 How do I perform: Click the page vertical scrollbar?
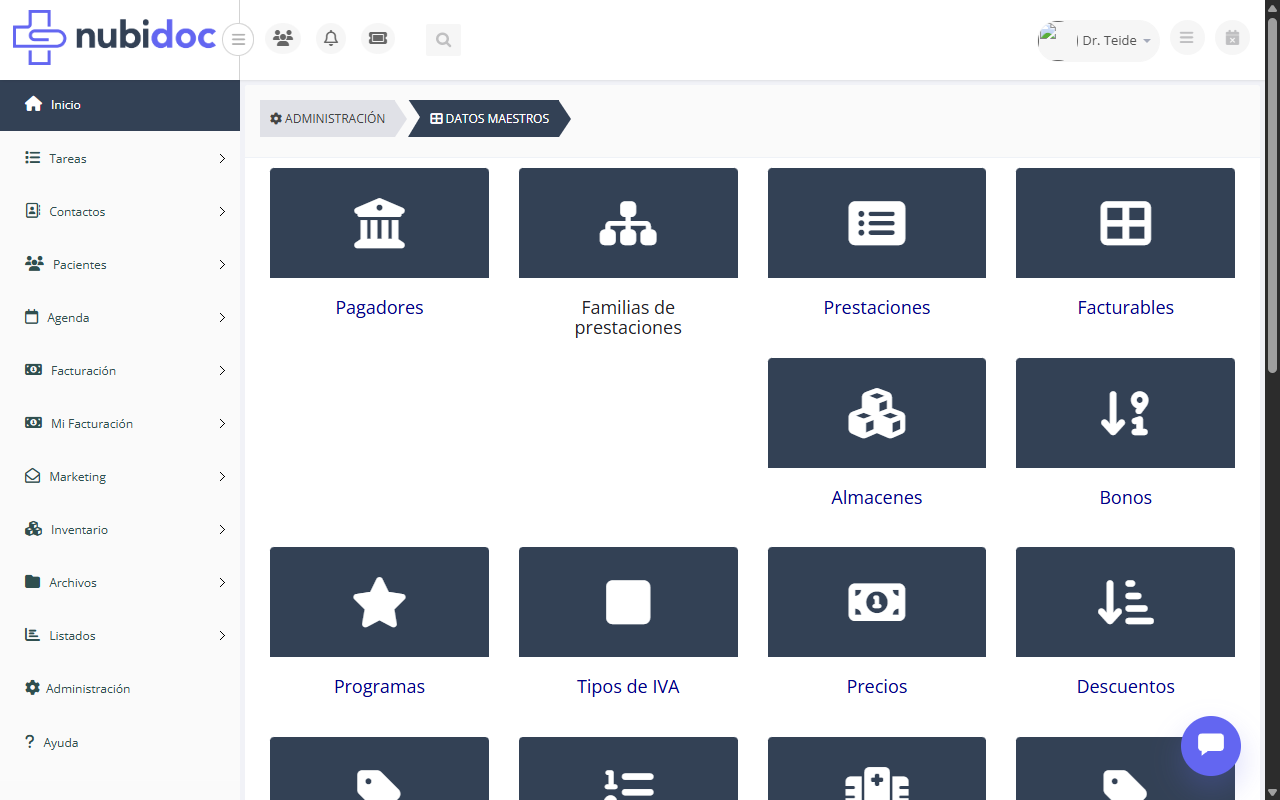1272,195
